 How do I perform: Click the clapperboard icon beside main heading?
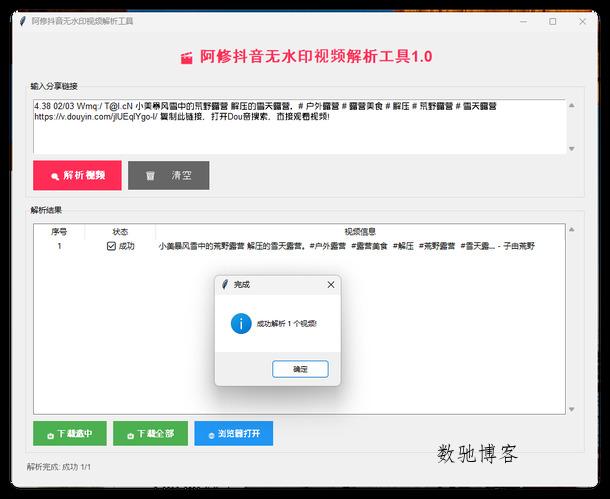[186, 58]
